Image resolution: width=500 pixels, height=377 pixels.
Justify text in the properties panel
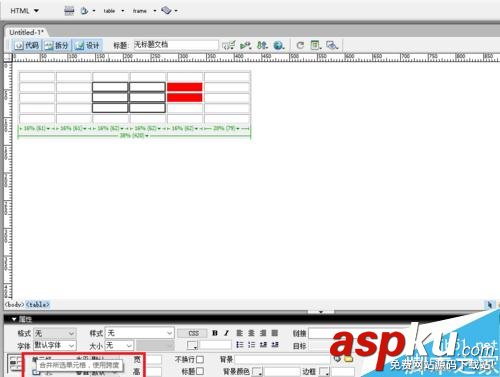275,333
